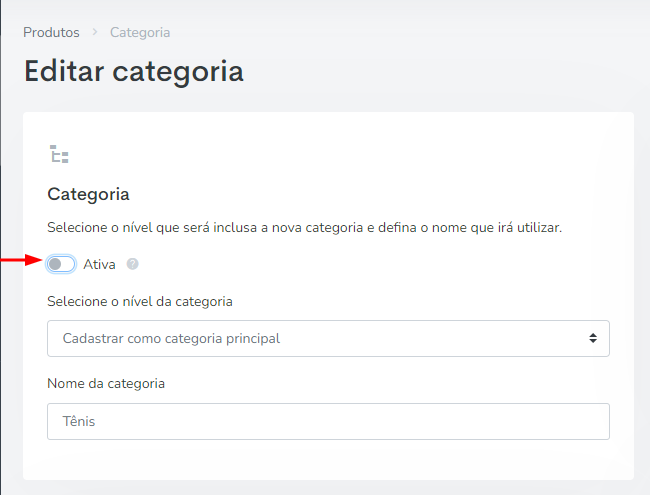Click the Ativa label next to the switch
Image resolution: width=650 pixels, height=495 pixels.
click(99, 264)
